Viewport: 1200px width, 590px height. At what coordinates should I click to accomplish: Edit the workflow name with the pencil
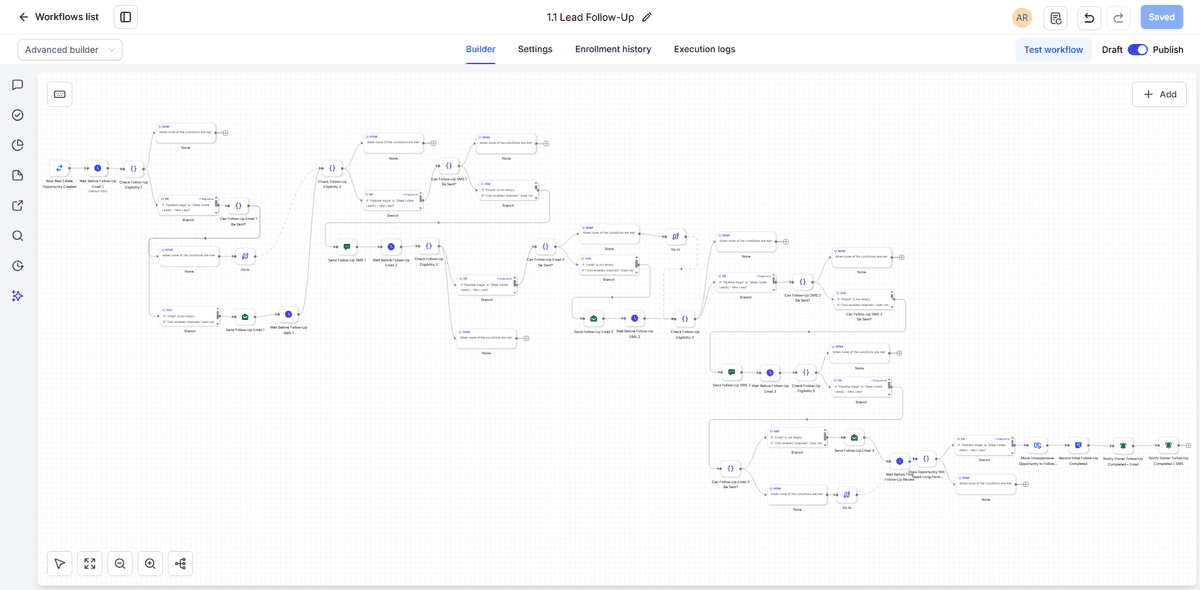point(647,17)
